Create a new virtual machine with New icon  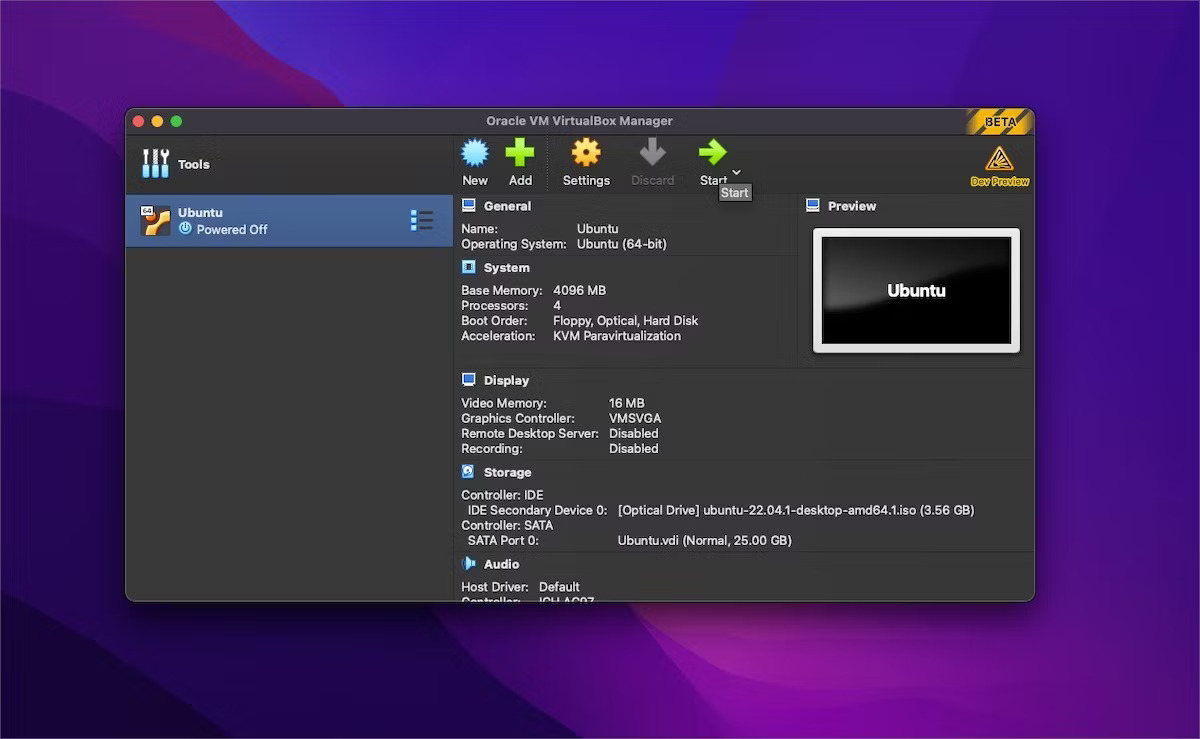coord(474,160)
